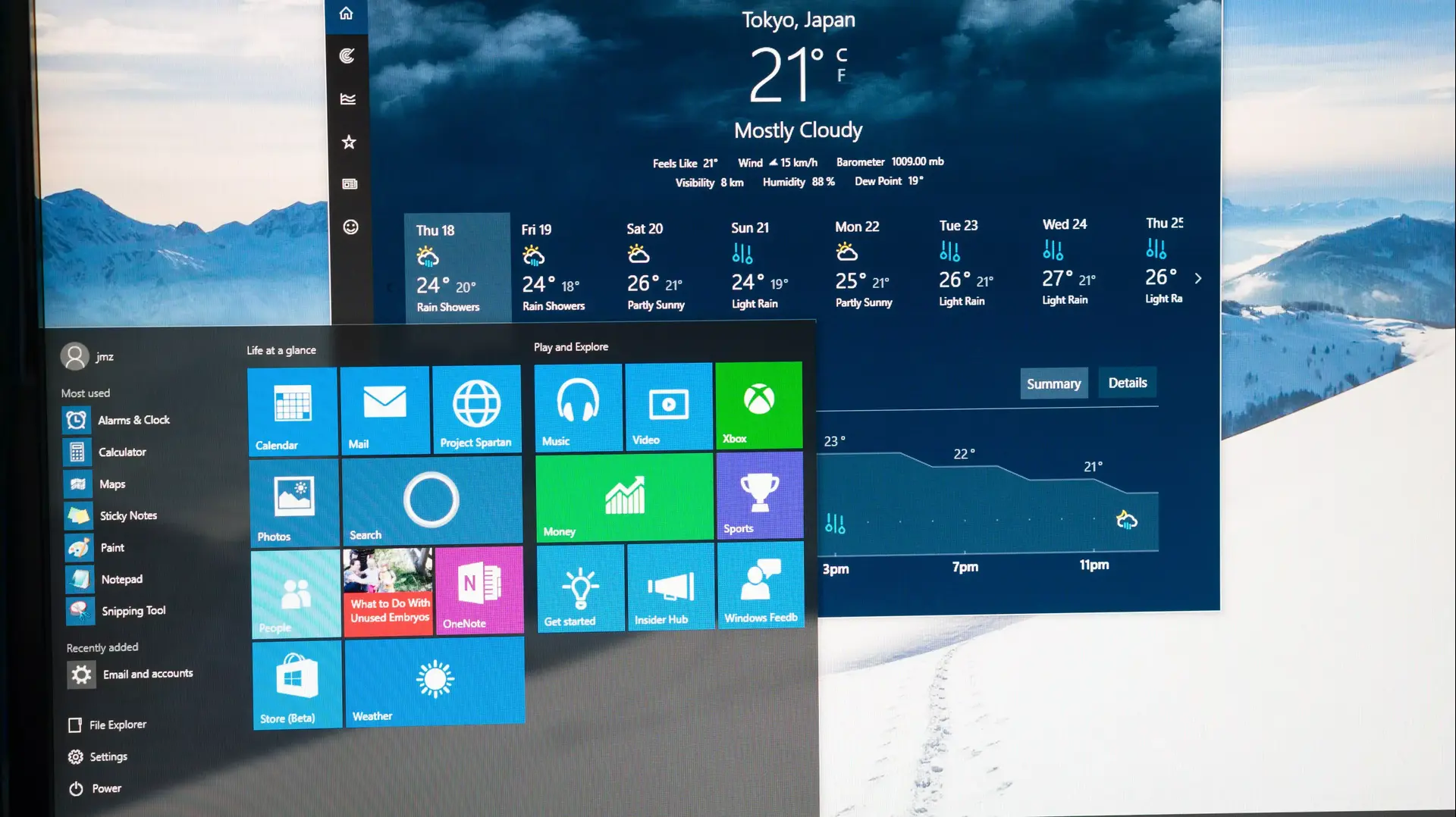The width and height of the screenshot is (1456, 817).
Task: Open Historical Weather chart icon in sidebar
Action: click(x=348, y=99)
